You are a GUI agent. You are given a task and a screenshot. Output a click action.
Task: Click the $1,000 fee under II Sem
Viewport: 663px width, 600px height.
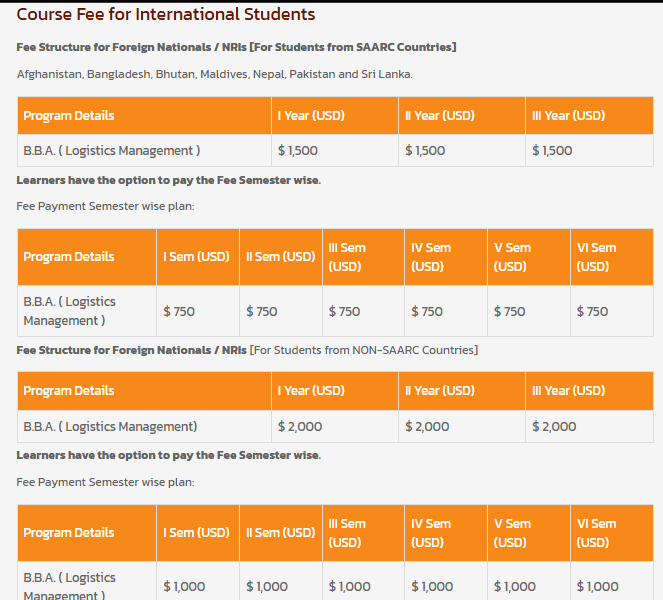coord(267,587)
